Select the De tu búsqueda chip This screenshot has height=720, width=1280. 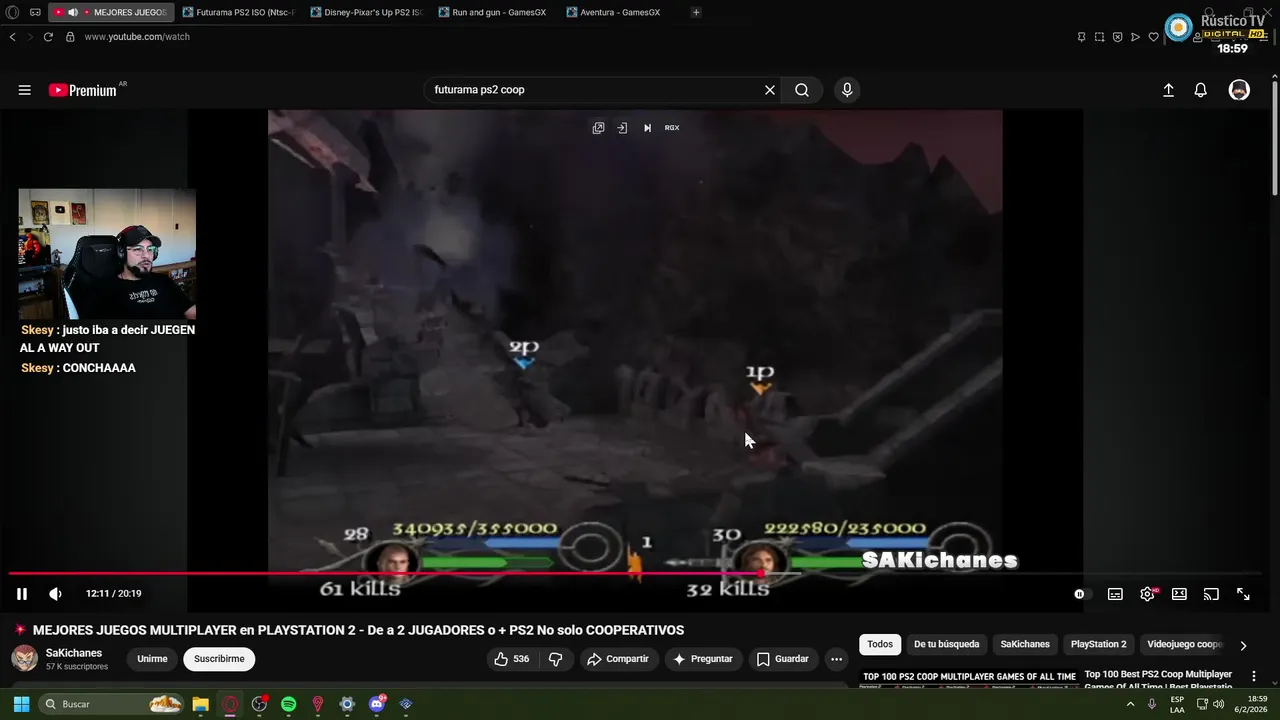[946, 645]
